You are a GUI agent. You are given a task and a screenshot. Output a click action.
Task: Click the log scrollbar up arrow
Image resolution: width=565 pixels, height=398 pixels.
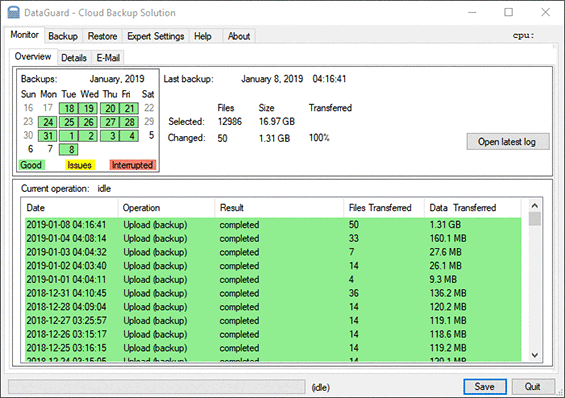click(x=535, y=206)
